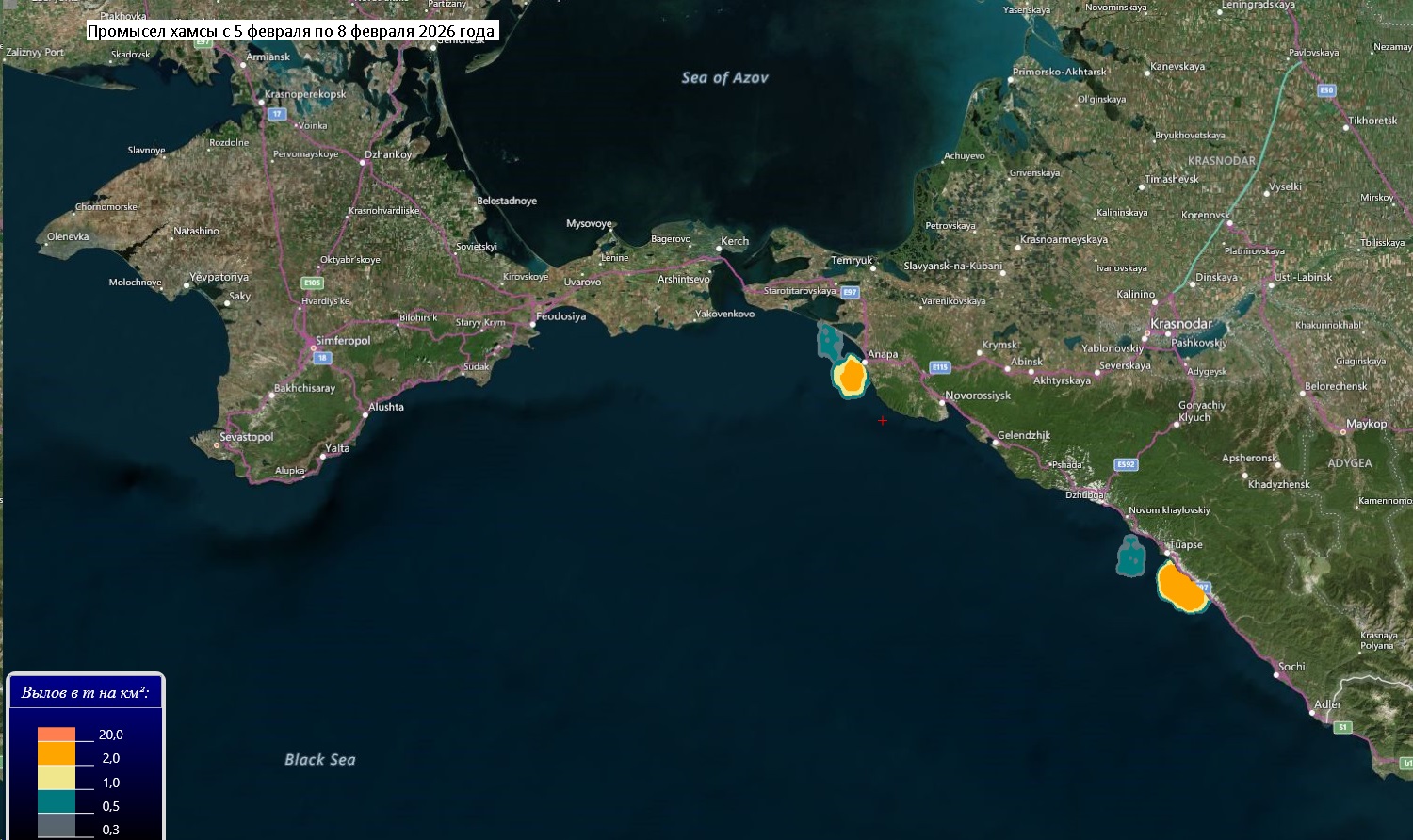Click the teal 0,5 legend color swatch

(x=57, y=801)
